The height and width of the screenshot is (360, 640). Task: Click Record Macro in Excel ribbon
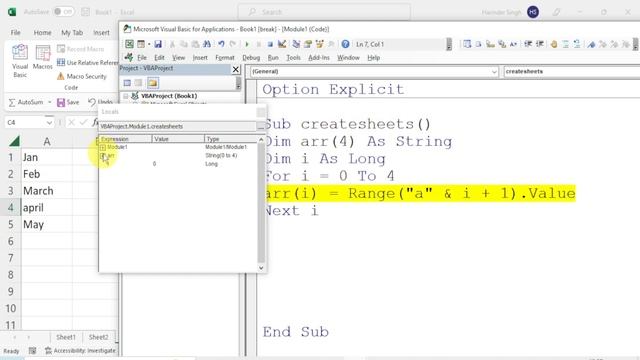(x=80, y=49)
